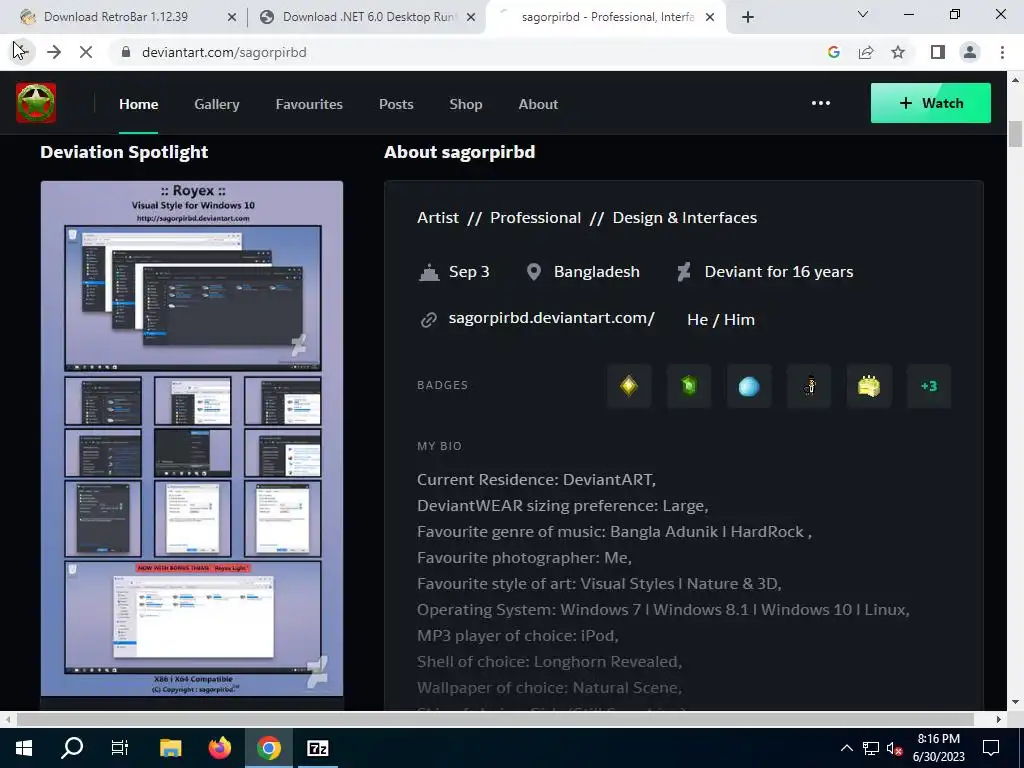This screenshot has height=768, width=1024.
Task: Open 7-Zip from the taskbar
Action: 317,748
